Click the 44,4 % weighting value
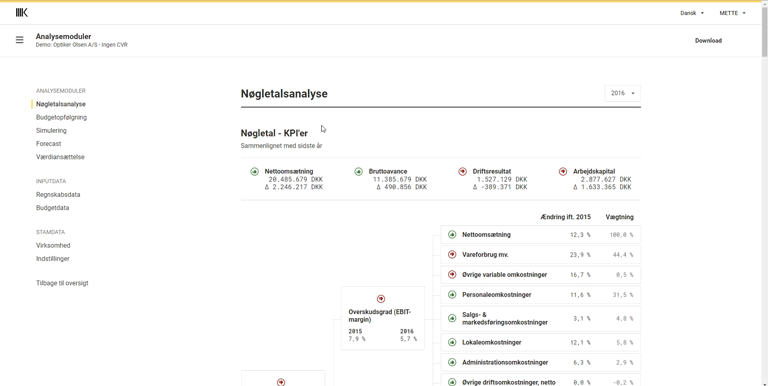The image size is (768, 386). click(x=623, y=255)
